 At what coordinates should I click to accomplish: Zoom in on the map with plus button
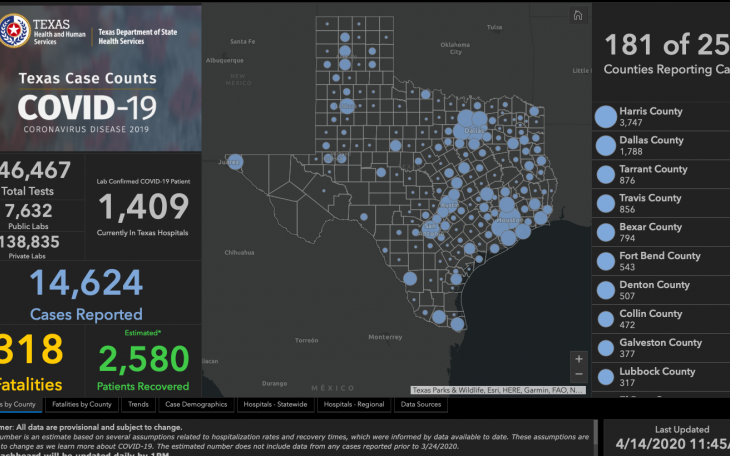click(578, 358)
